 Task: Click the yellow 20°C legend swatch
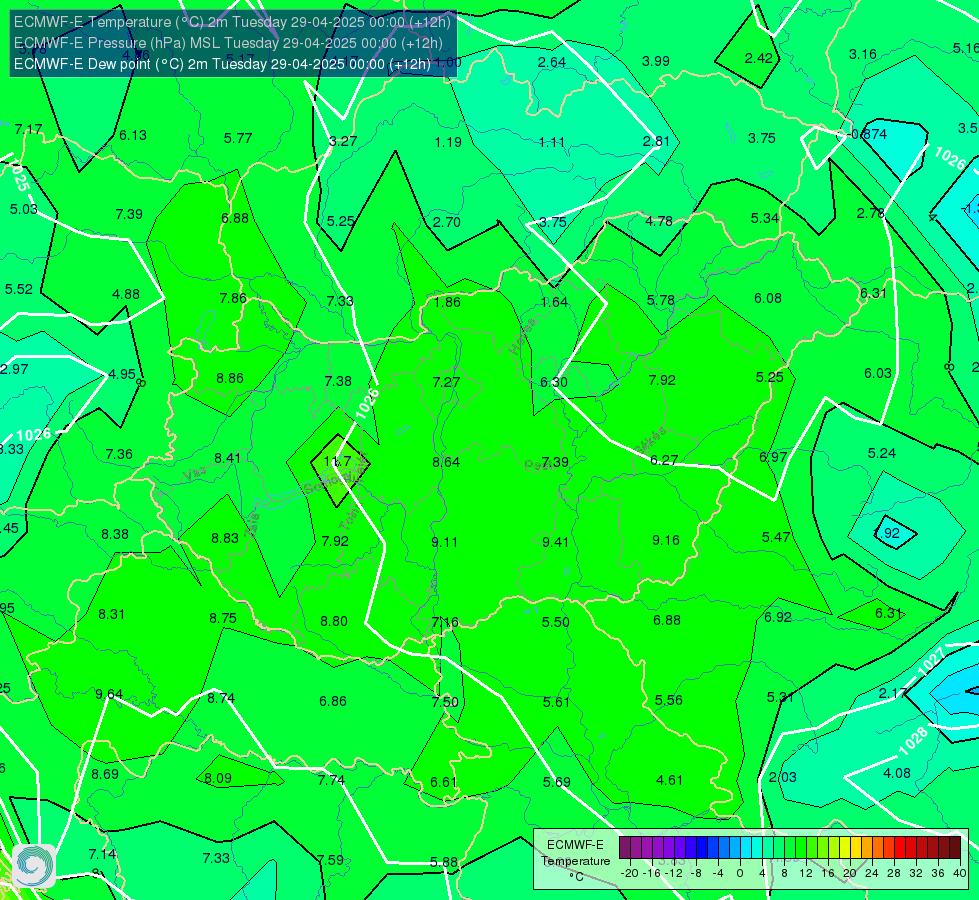[x=845, y=848]
